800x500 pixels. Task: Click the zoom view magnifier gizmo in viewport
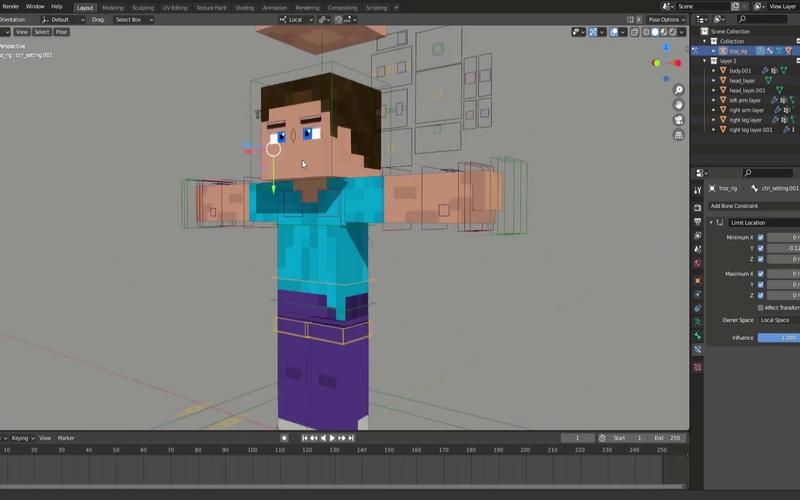click(x=679, y=90)
